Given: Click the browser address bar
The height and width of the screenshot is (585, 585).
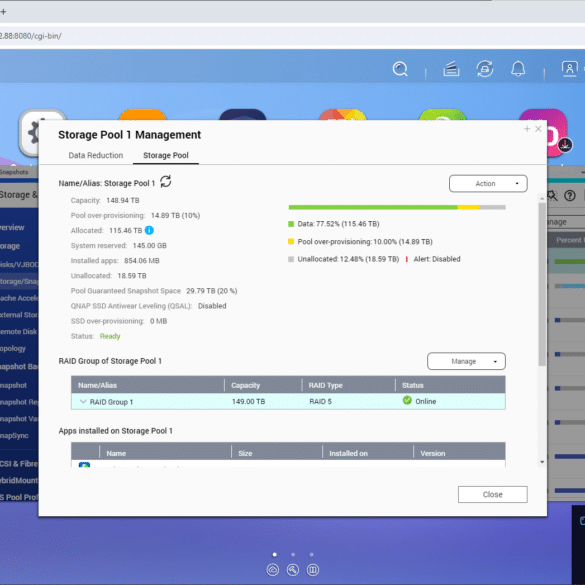Looking at the screenshot, I should coord(292,36).
